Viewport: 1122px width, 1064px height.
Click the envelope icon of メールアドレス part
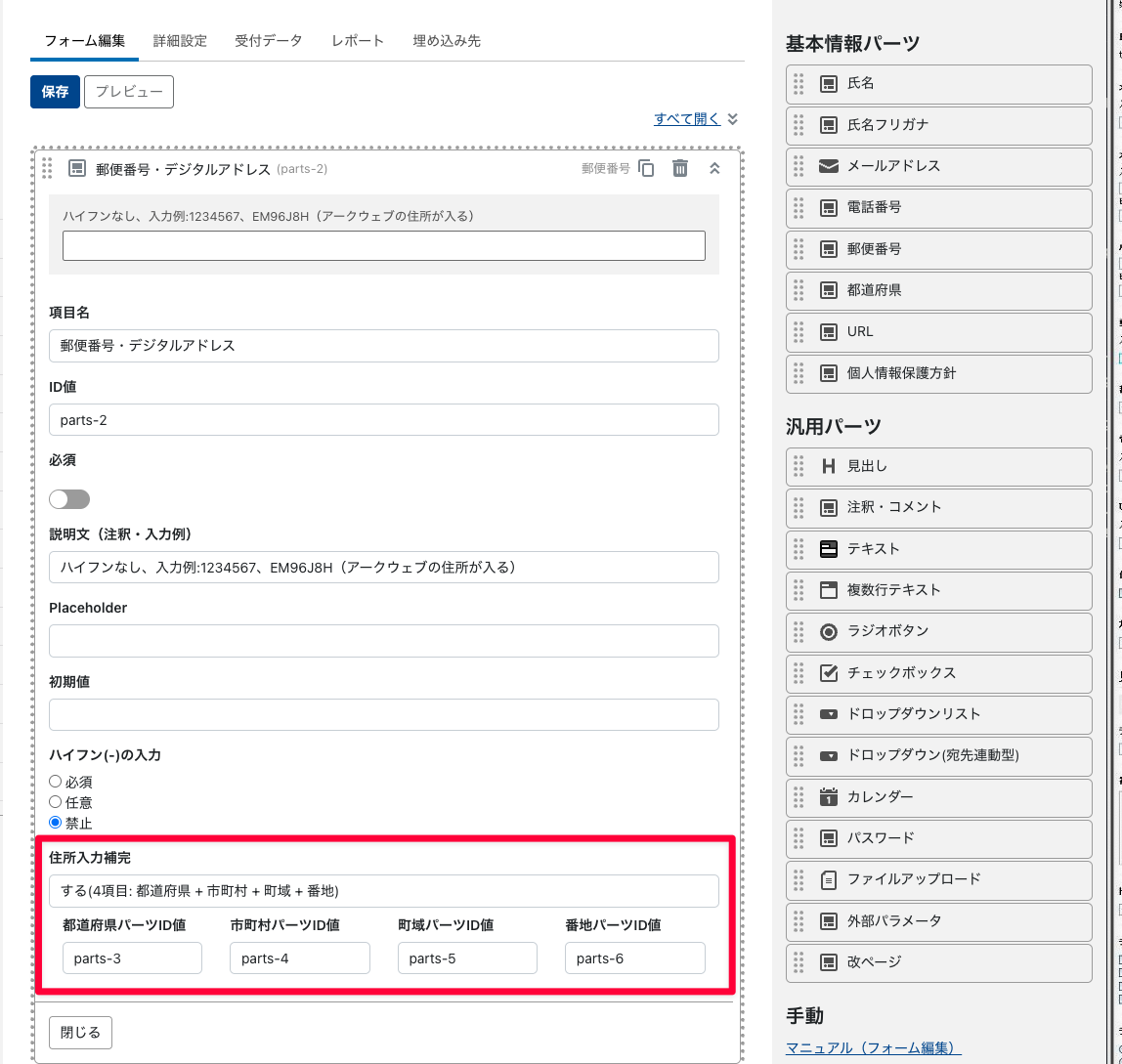coord(829,166)
